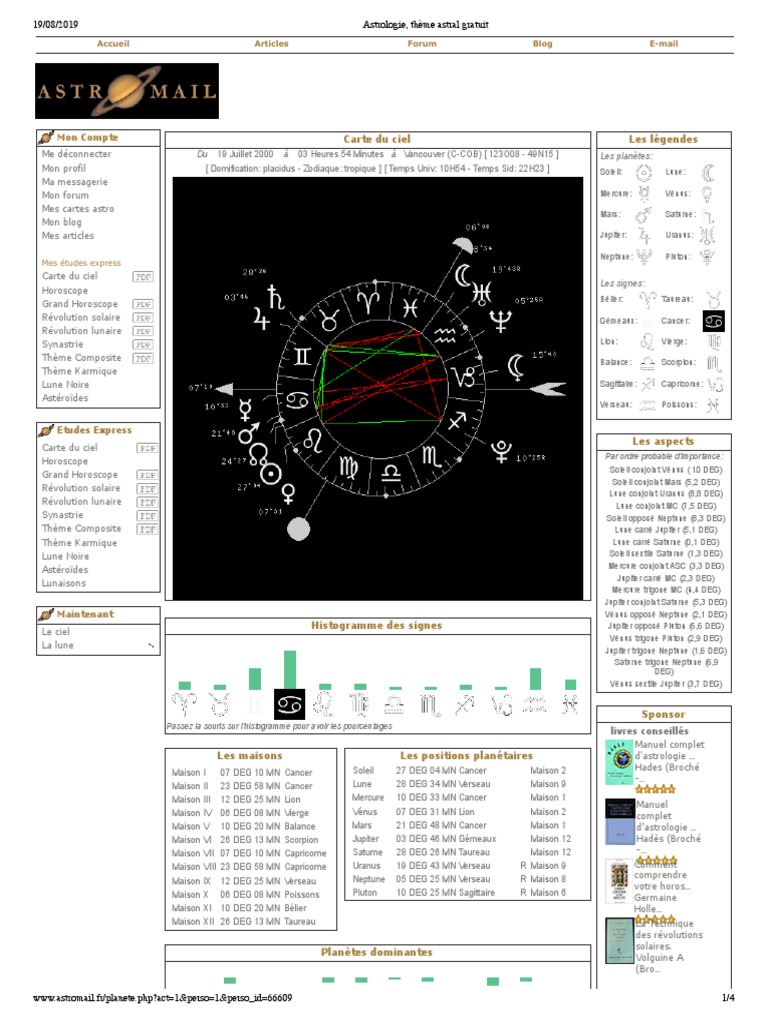Click the PDF icon next to Révolution lunaire in Etudes Express
Image resolution: width=768 pixels, height=1024 pixels.
coord(147,502)
